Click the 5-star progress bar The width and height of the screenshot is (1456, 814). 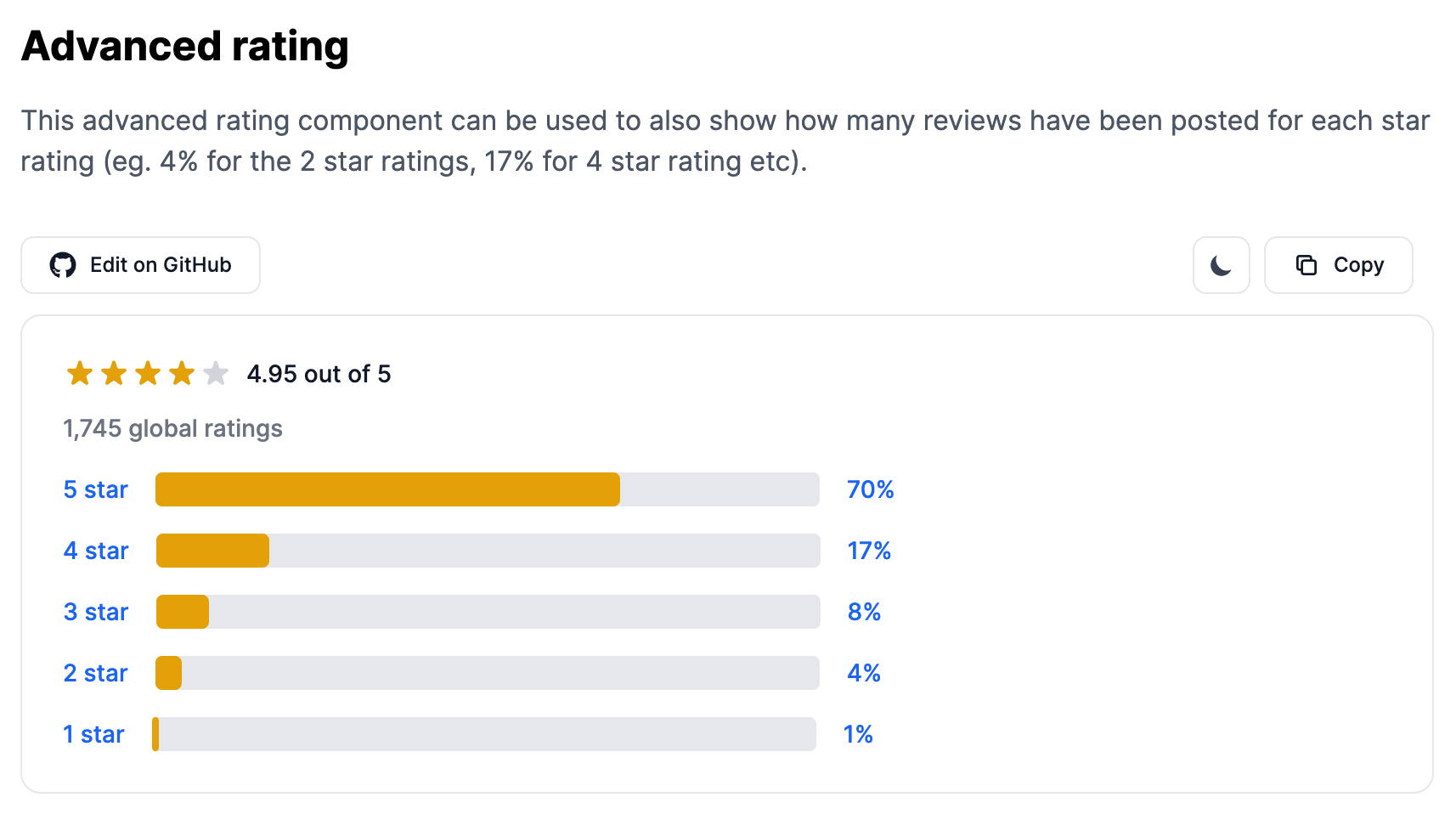point(487,489)
